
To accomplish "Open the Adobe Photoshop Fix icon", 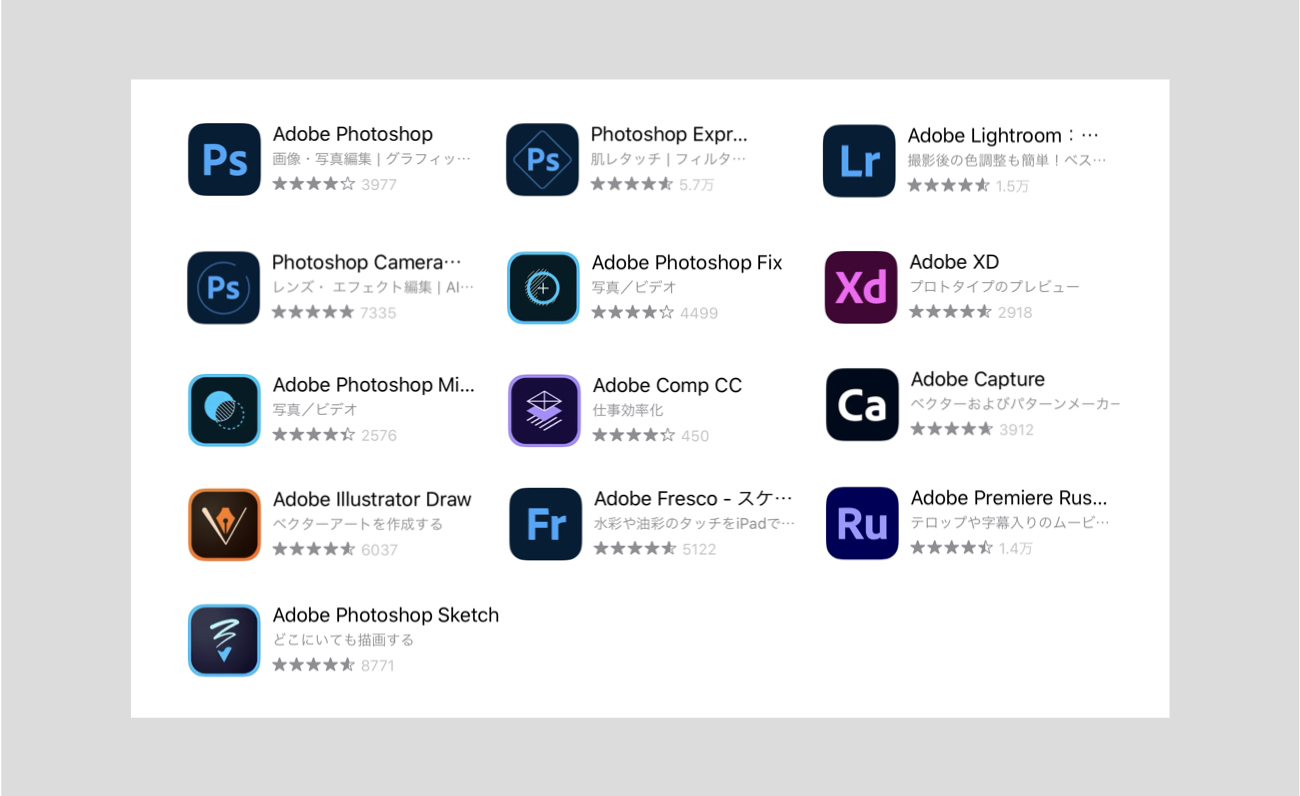I will click(x=543, y=288).
